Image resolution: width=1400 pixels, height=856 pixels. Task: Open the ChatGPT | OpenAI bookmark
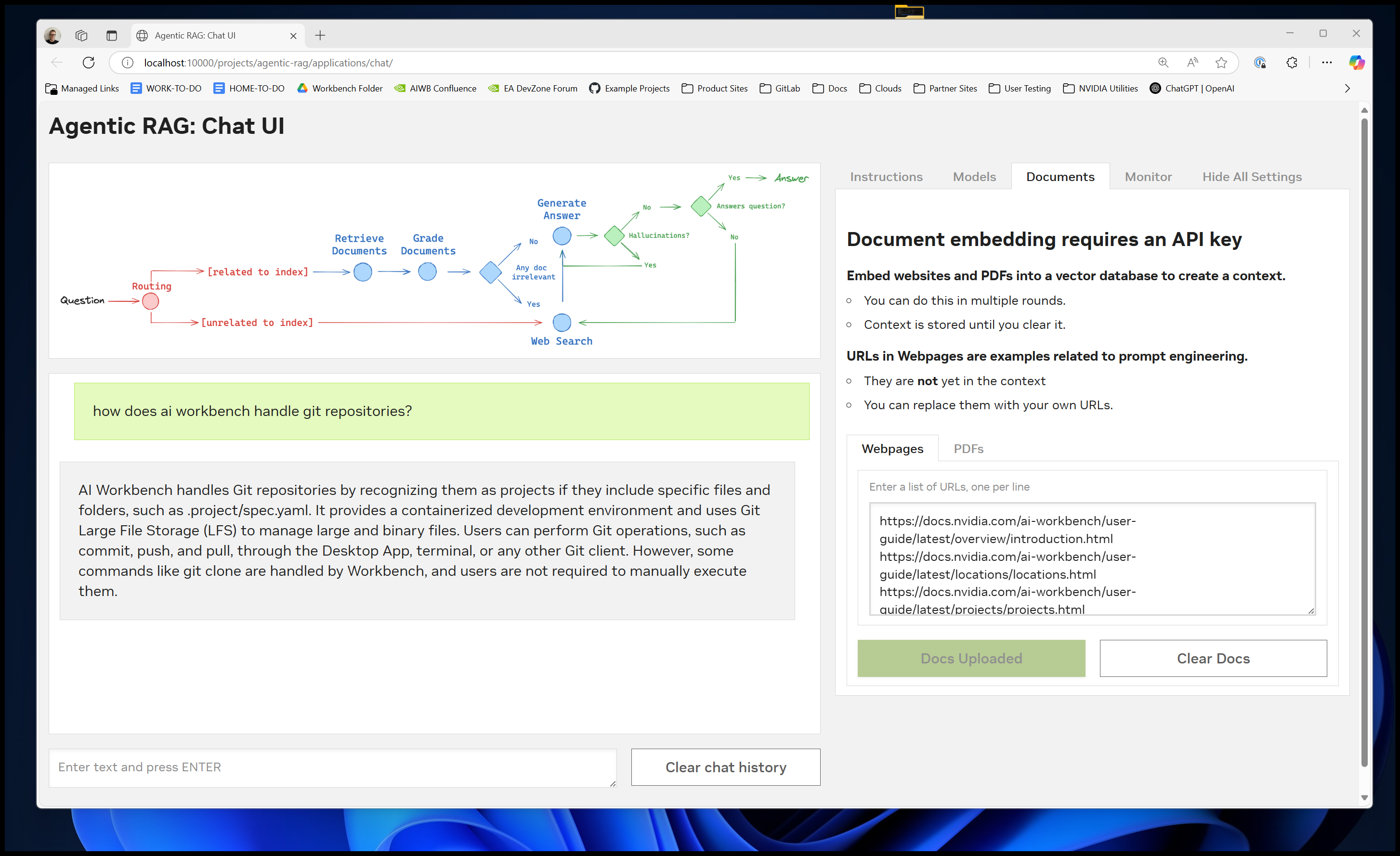coord(1192,89)
